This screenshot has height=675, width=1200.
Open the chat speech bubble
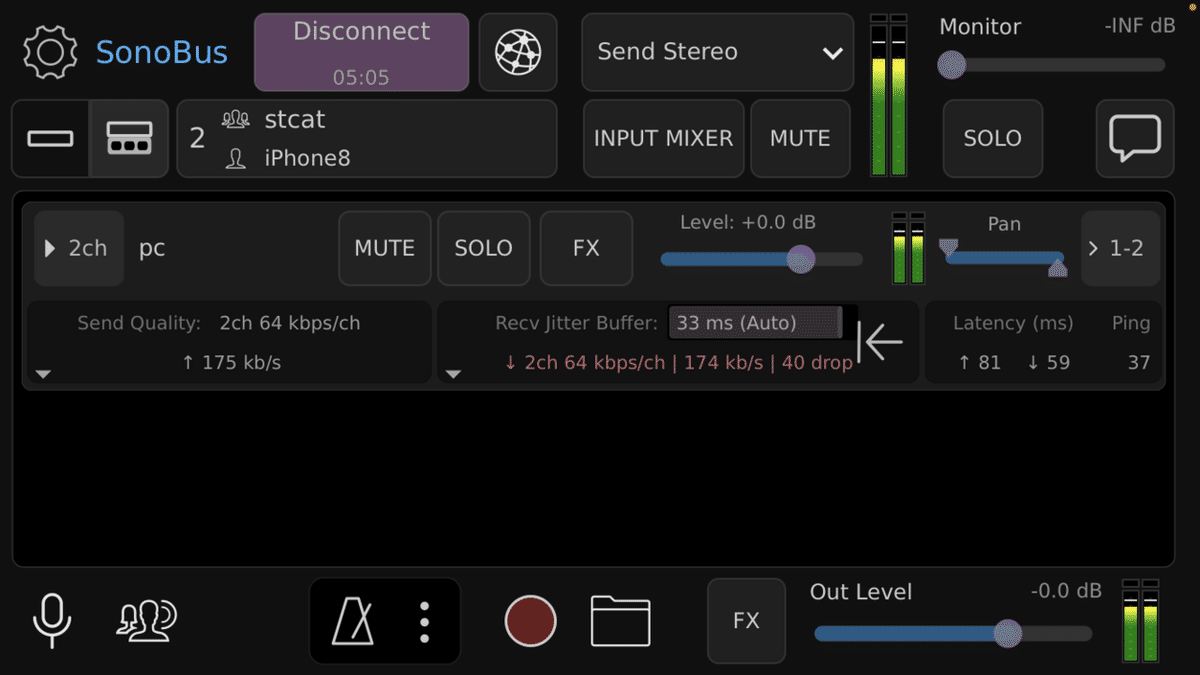[x=1135, y=138]
